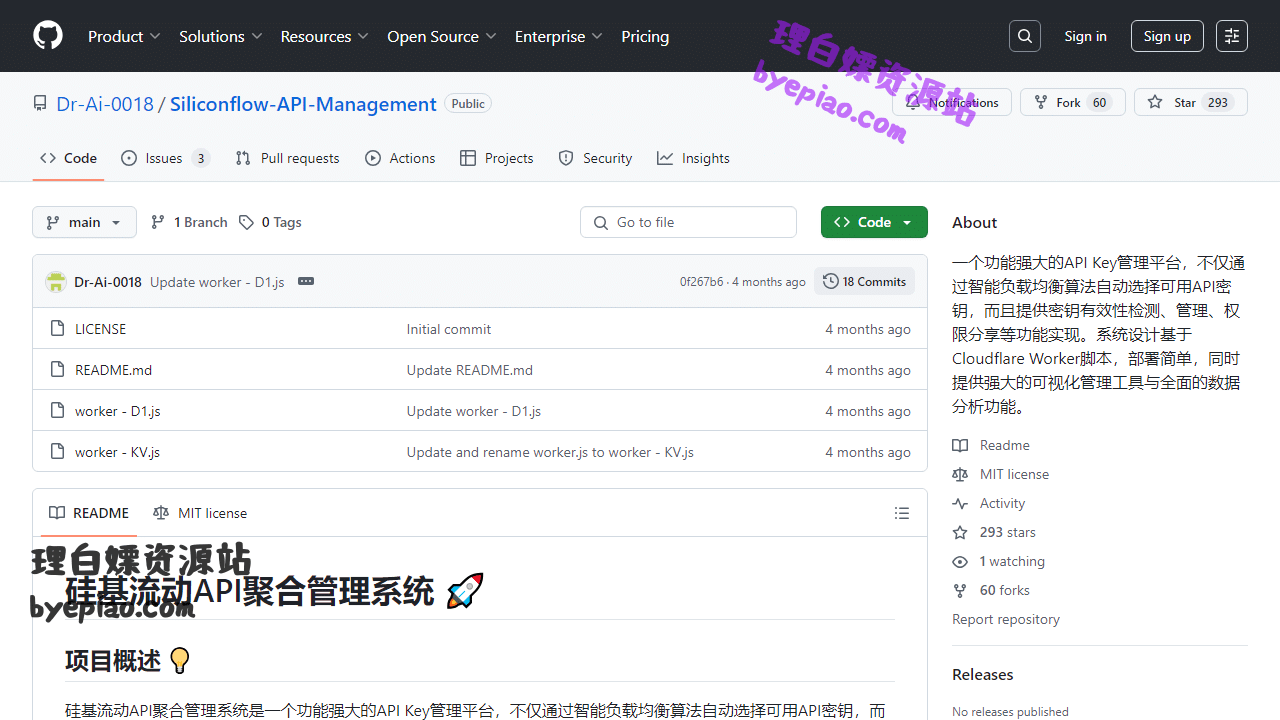Open the LICENSE file
The width and height of the screenshot is (1280, 720).
click(100, 329)
